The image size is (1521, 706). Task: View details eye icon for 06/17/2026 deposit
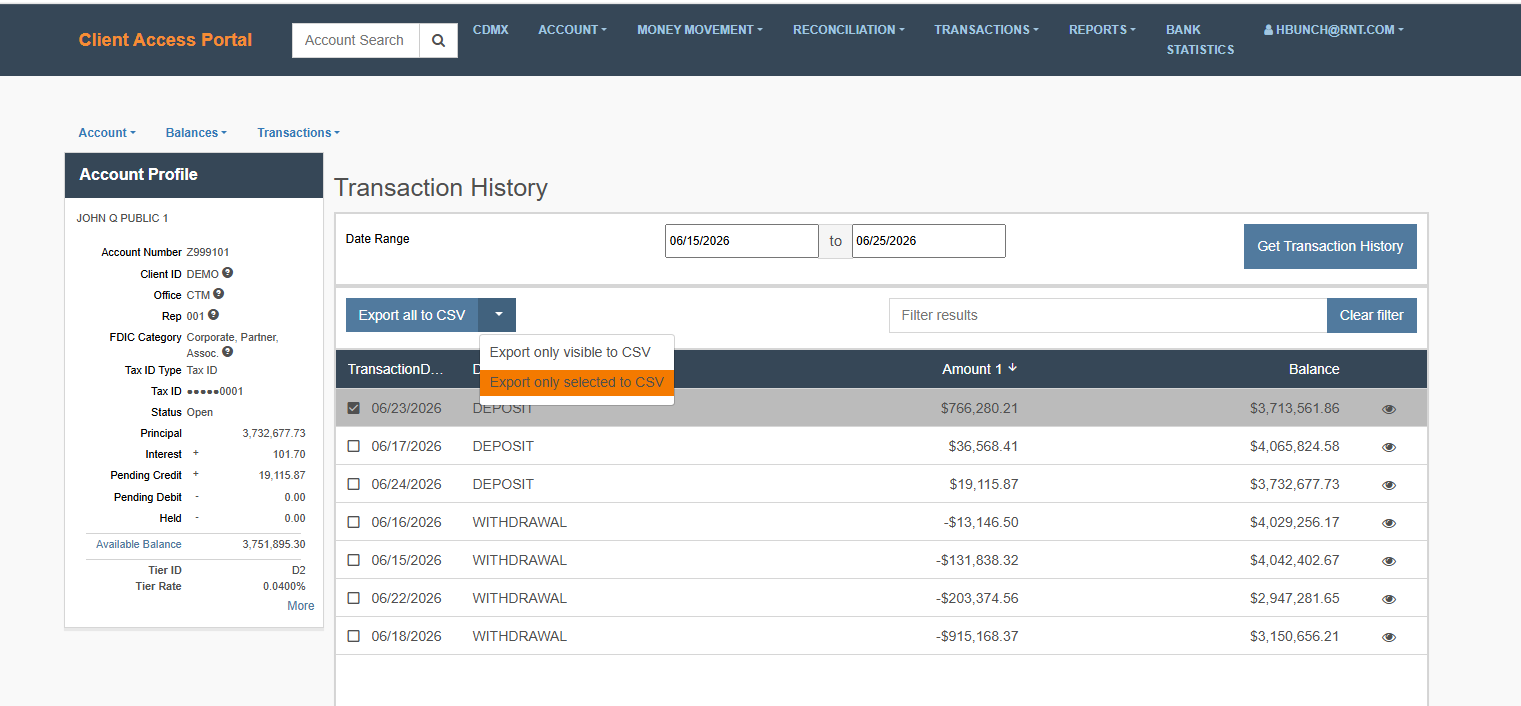(x=1389, y=447)
